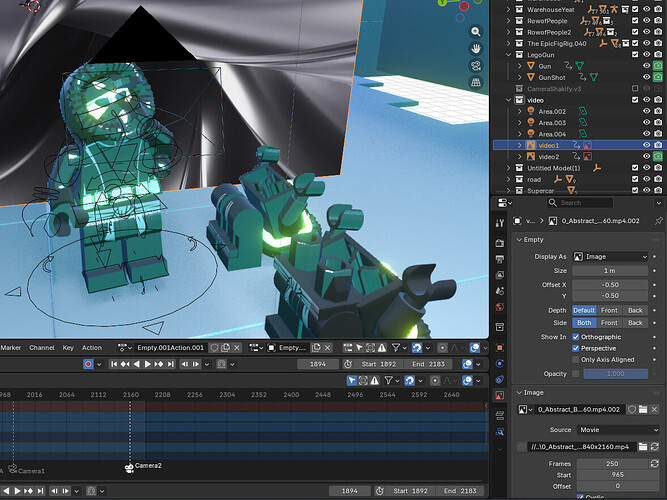Refresh the Frames count
Viewport: 667px width, 500px height.
(x=655, y=463)
